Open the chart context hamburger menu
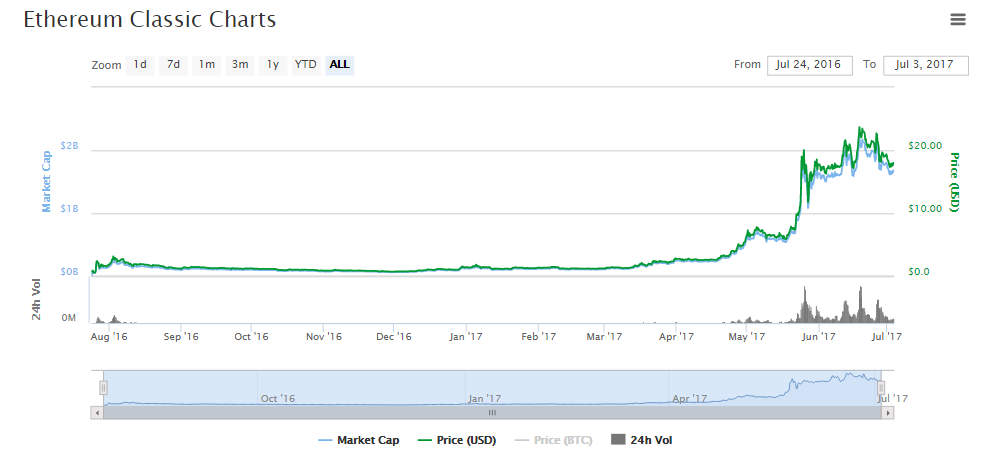 click(958, 19)
